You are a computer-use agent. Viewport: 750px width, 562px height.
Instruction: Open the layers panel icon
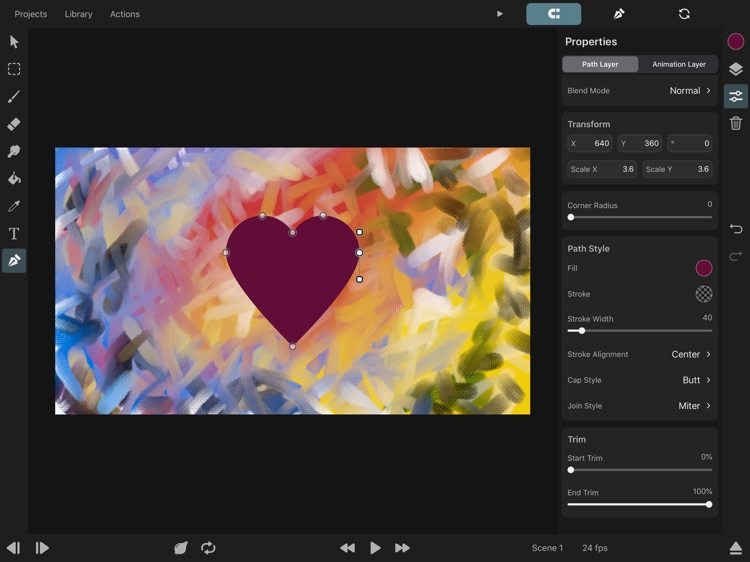pyautogui.click(x=736, y=69)
